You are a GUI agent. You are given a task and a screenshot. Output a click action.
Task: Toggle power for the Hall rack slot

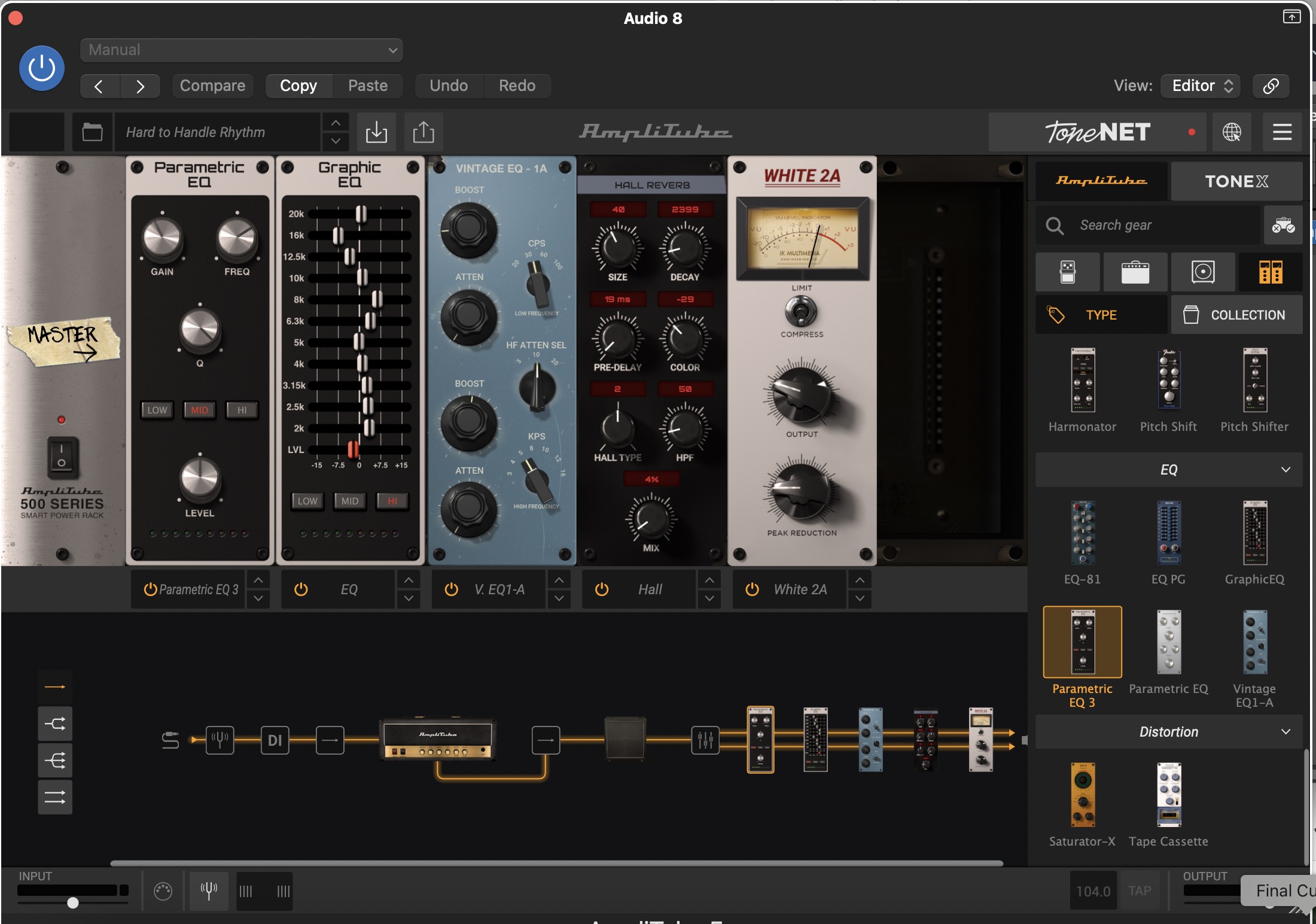pos(602,589)
